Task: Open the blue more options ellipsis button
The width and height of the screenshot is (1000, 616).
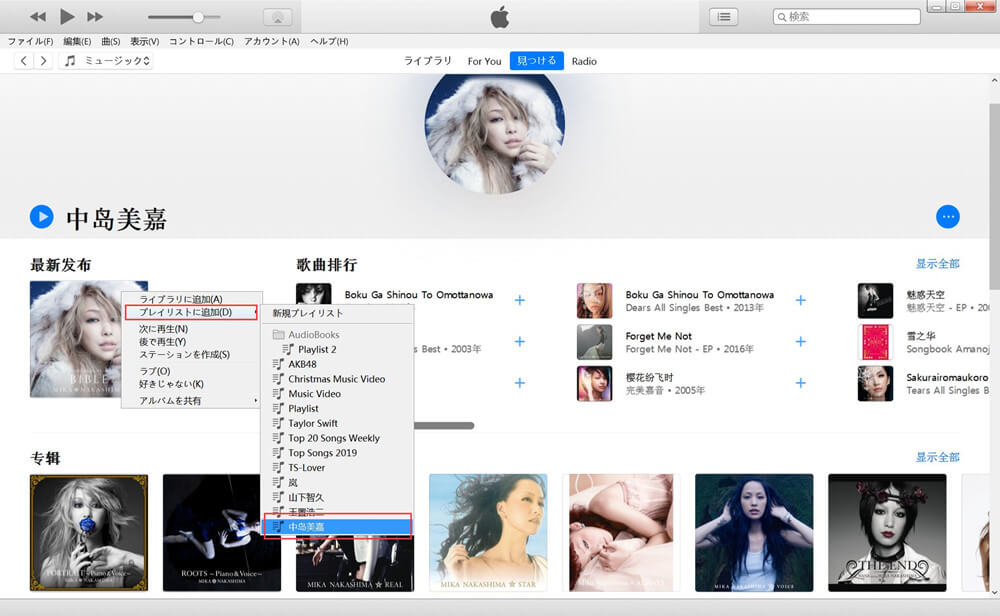Action: tap(948, 217)
